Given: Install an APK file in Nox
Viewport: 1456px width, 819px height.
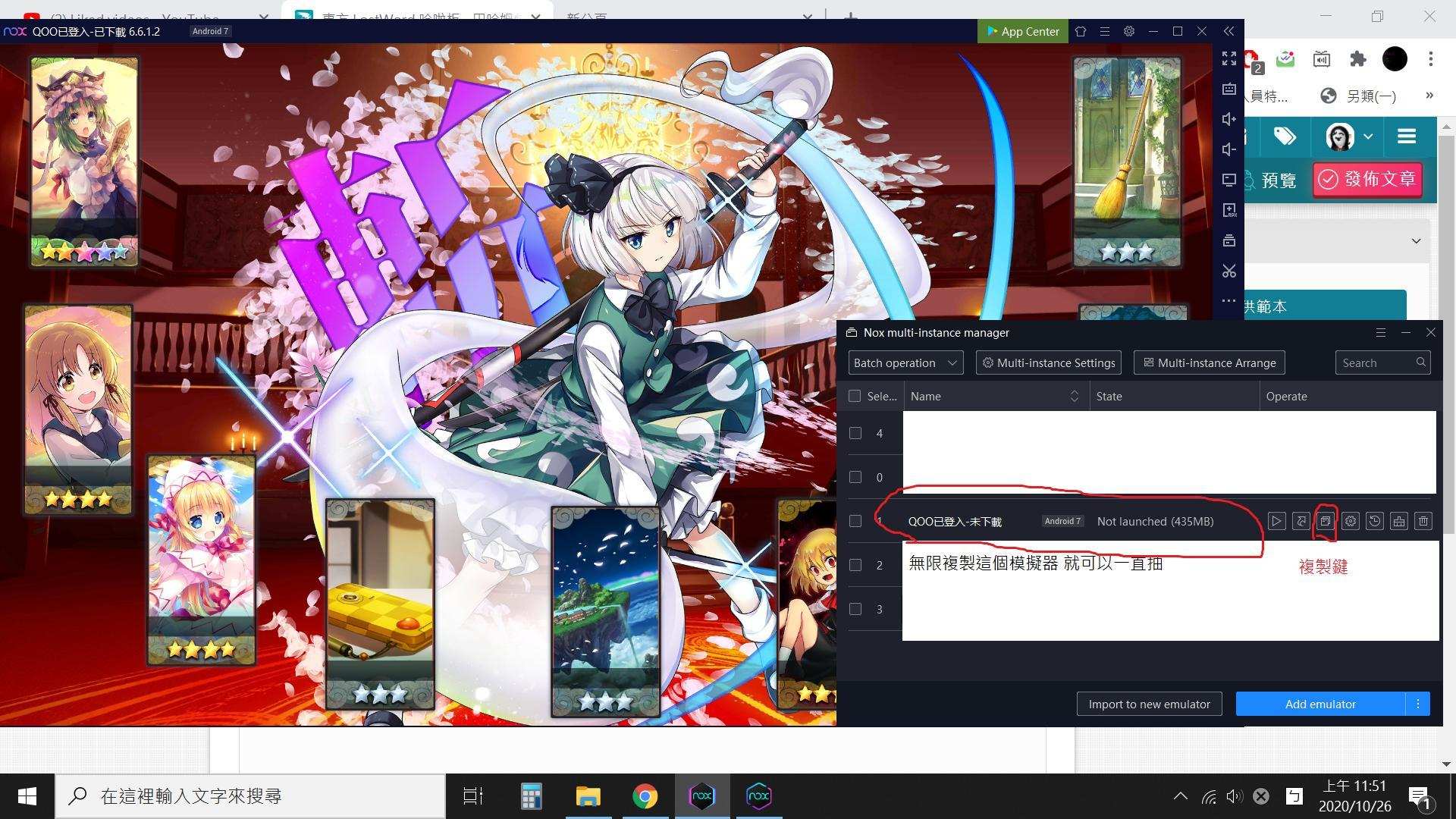Looking at the screenshot, I should [1229, 210].
